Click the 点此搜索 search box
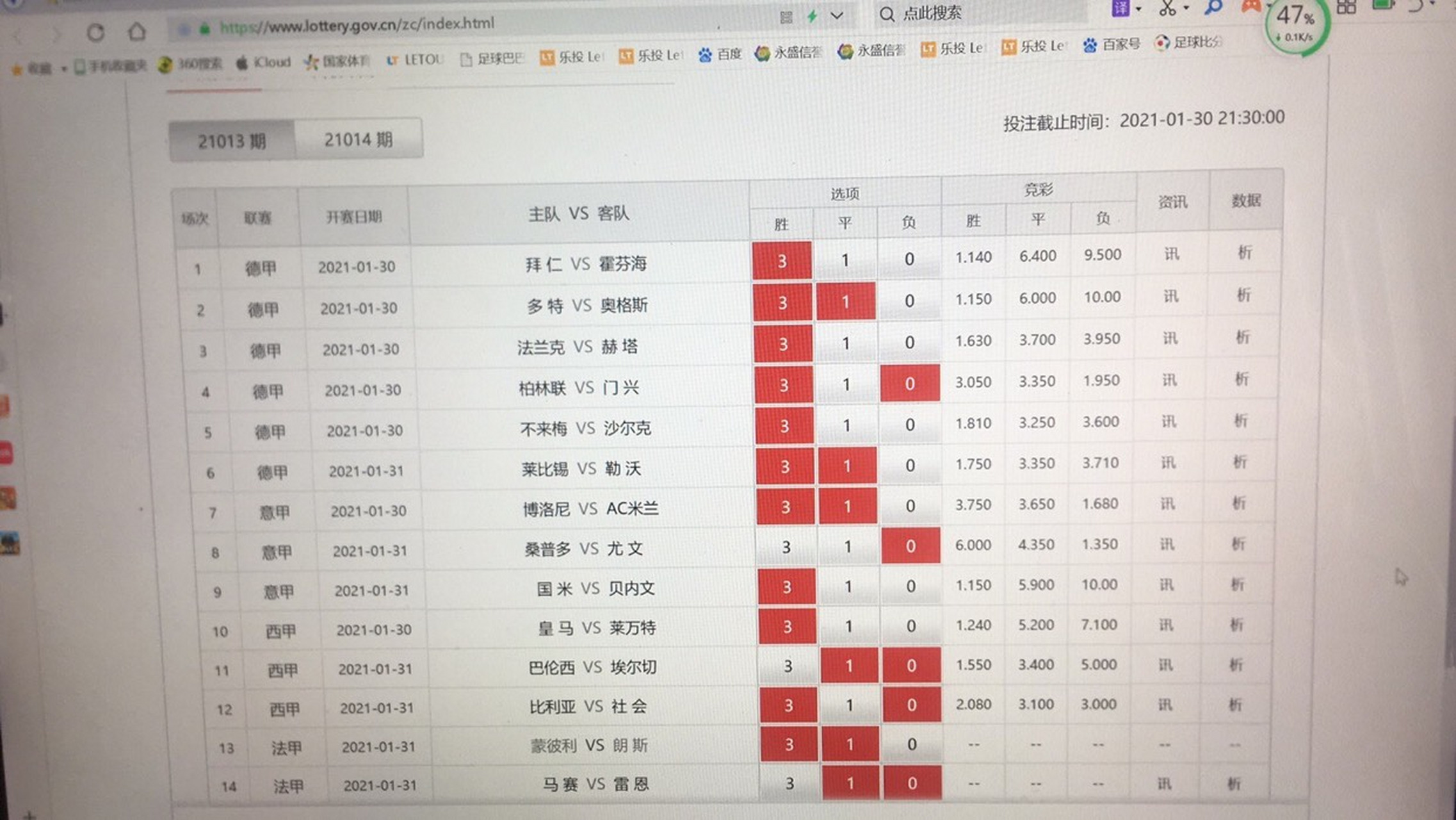 pos(932,13)
